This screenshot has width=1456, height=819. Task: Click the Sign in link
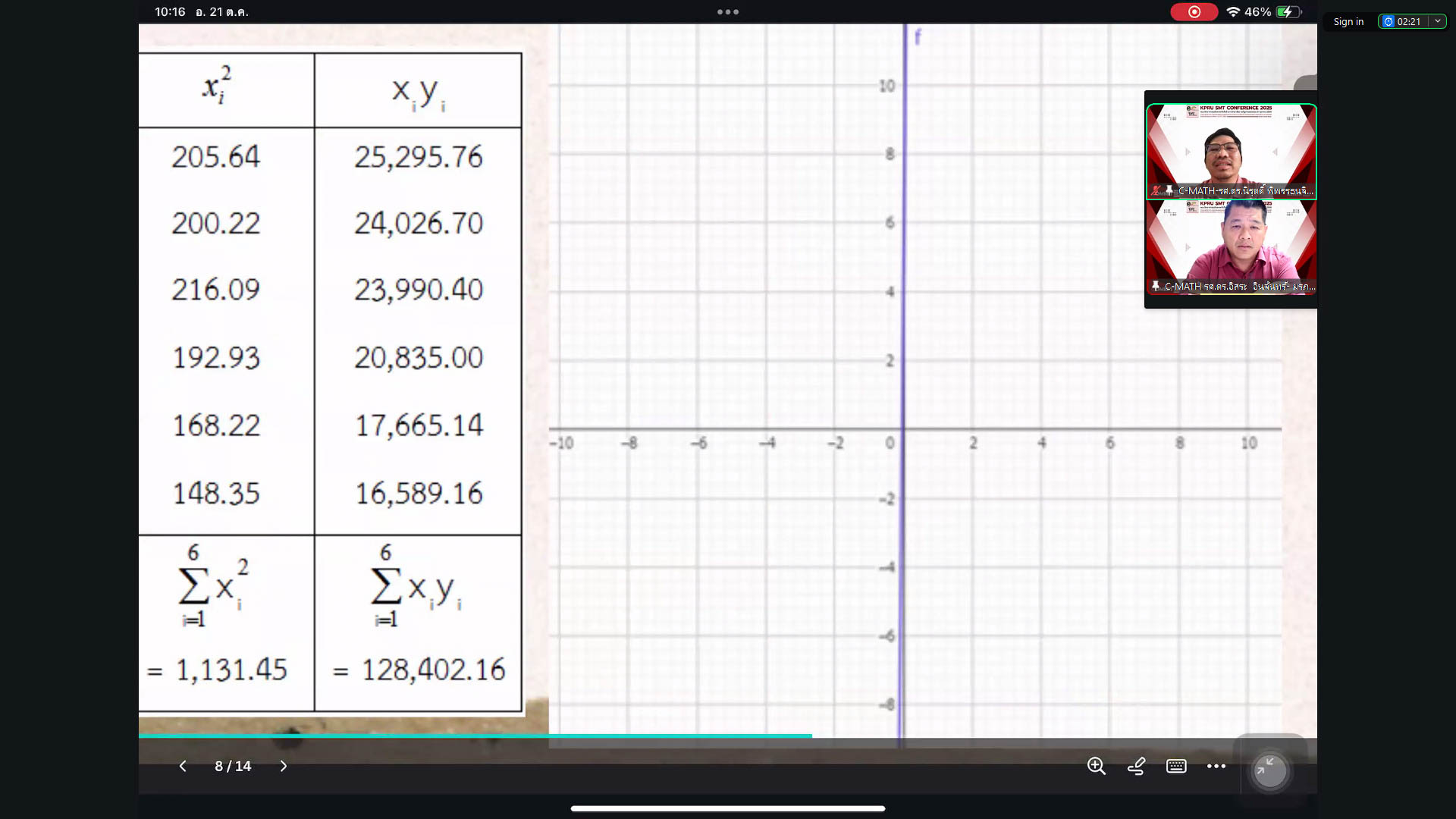coord(1348,21)
